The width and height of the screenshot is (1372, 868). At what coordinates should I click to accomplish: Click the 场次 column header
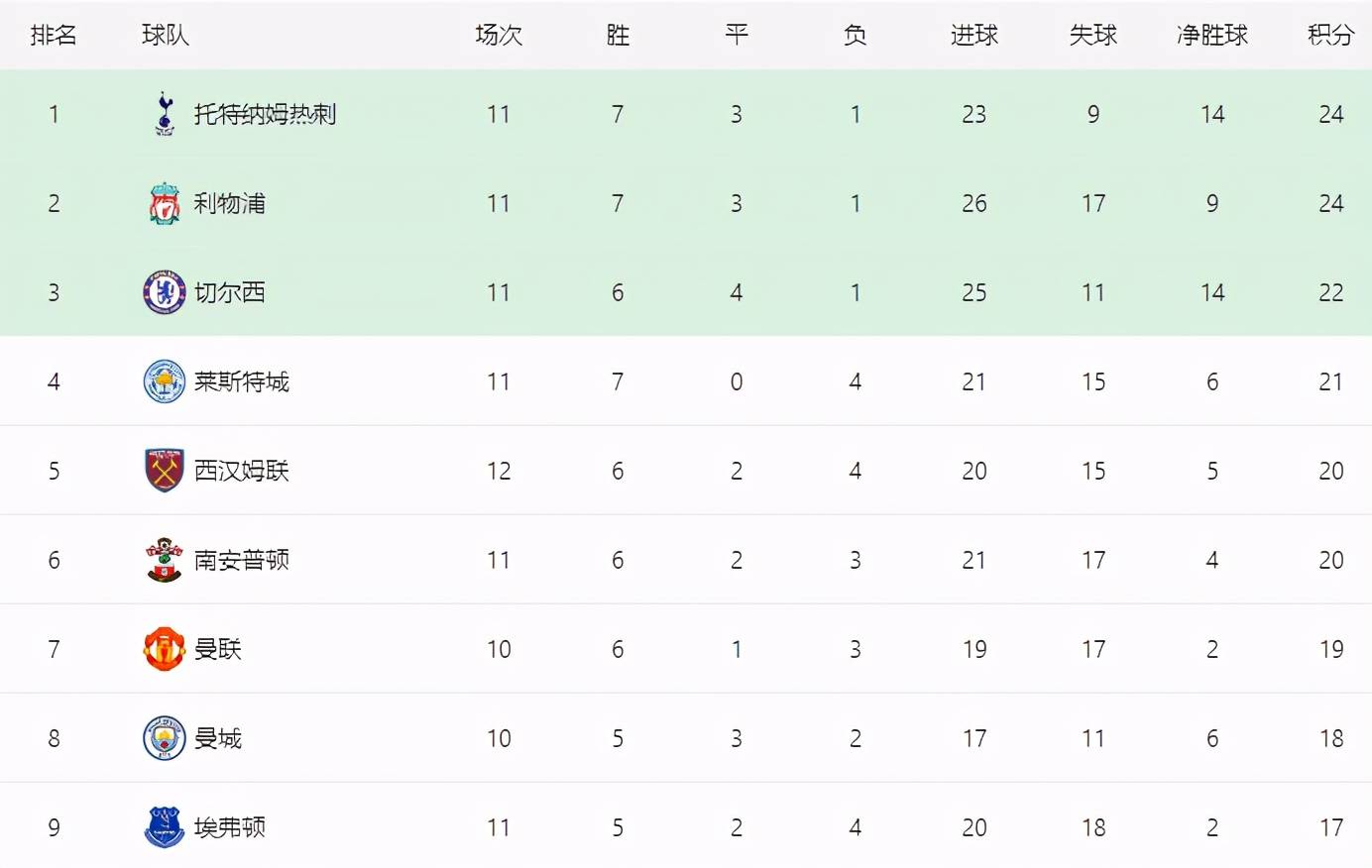(499, 35)
